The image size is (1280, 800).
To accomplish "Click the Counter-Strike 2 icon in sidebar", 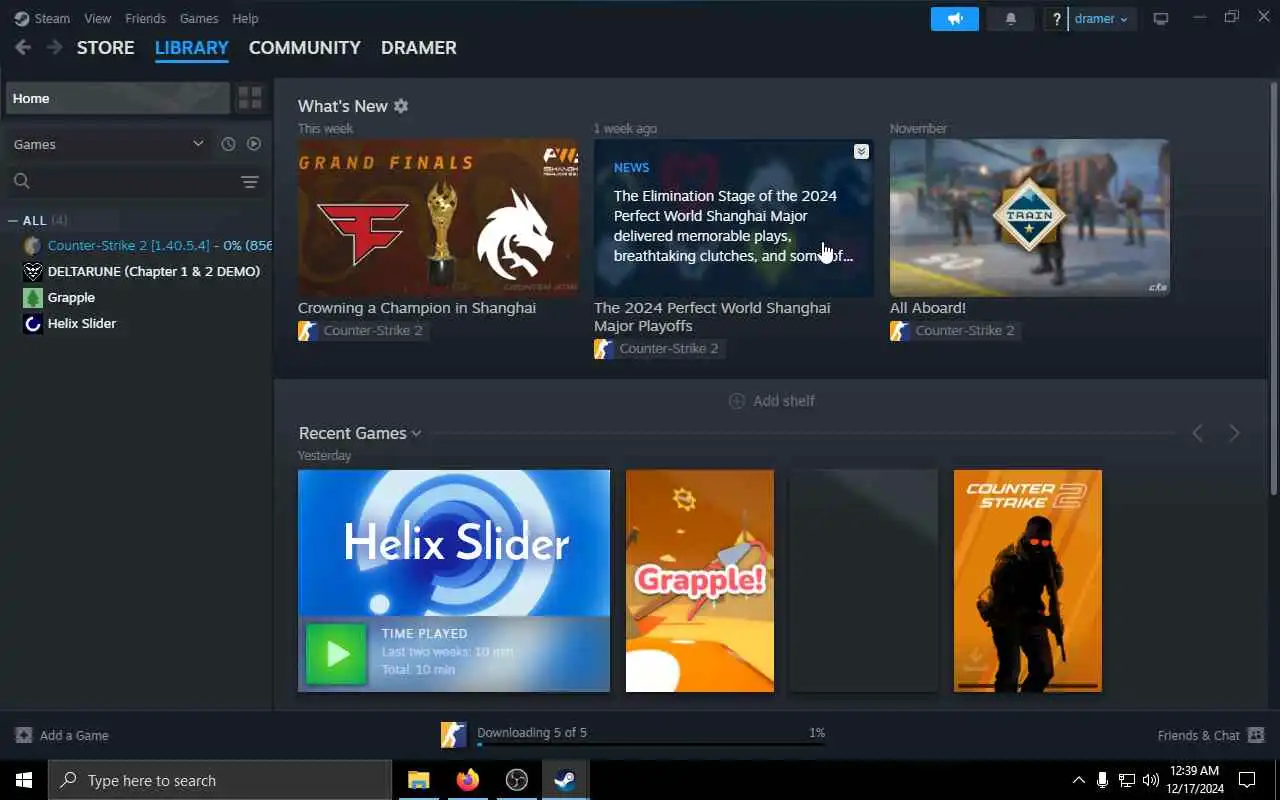I will coord(32,245).
